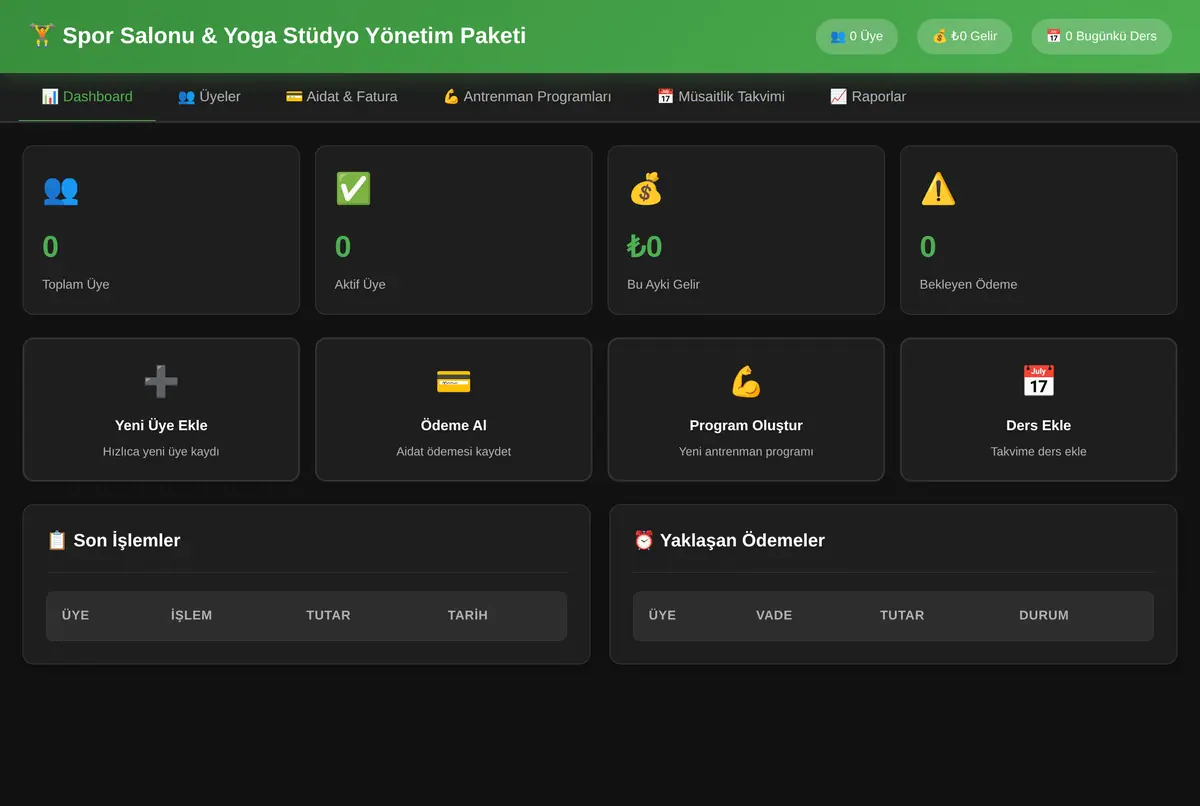This screenshot has height=806, width=1200.
Task: Click the green checkmark icon on Aktif Üye card
Action: pos(353,189)
